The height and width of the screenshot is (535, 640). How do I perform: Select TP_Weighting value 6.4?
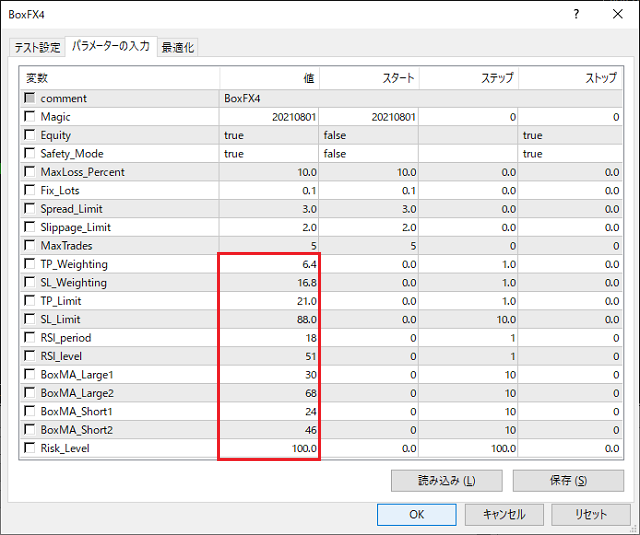coord(269,264)
